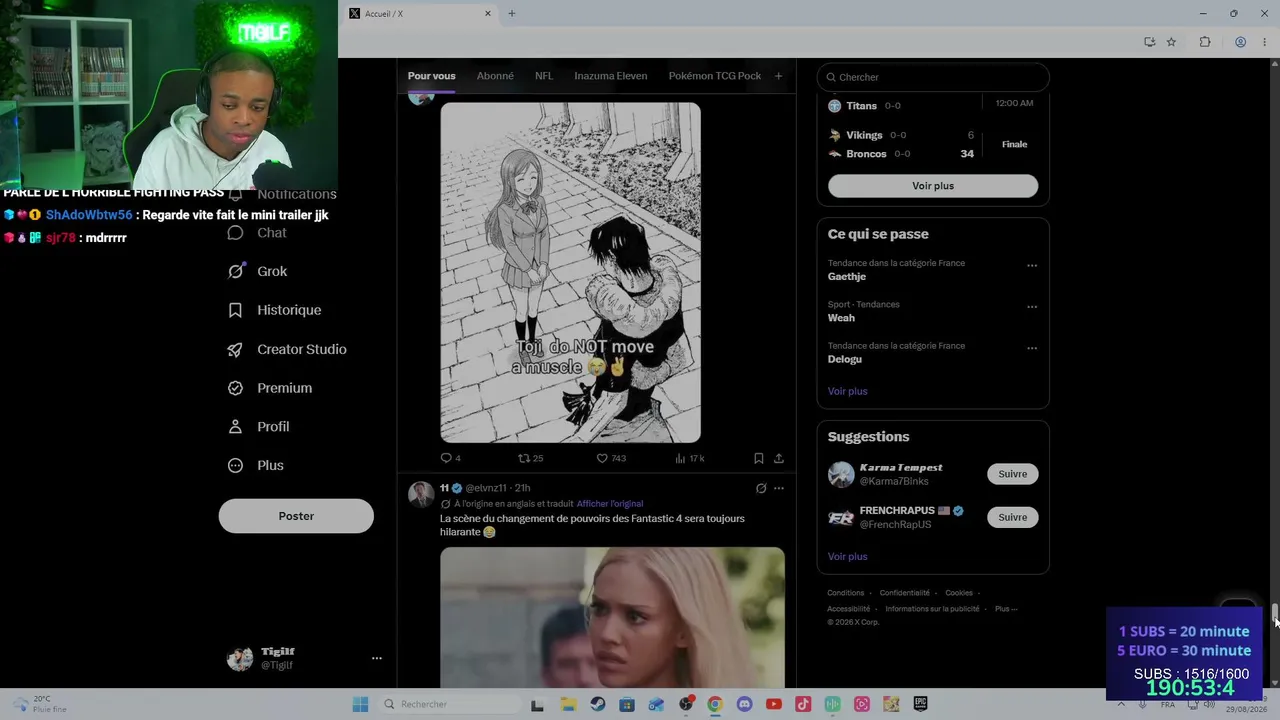Open Discord from the taskbar
Screen dimensions: 1280x720
click(744, 704)
